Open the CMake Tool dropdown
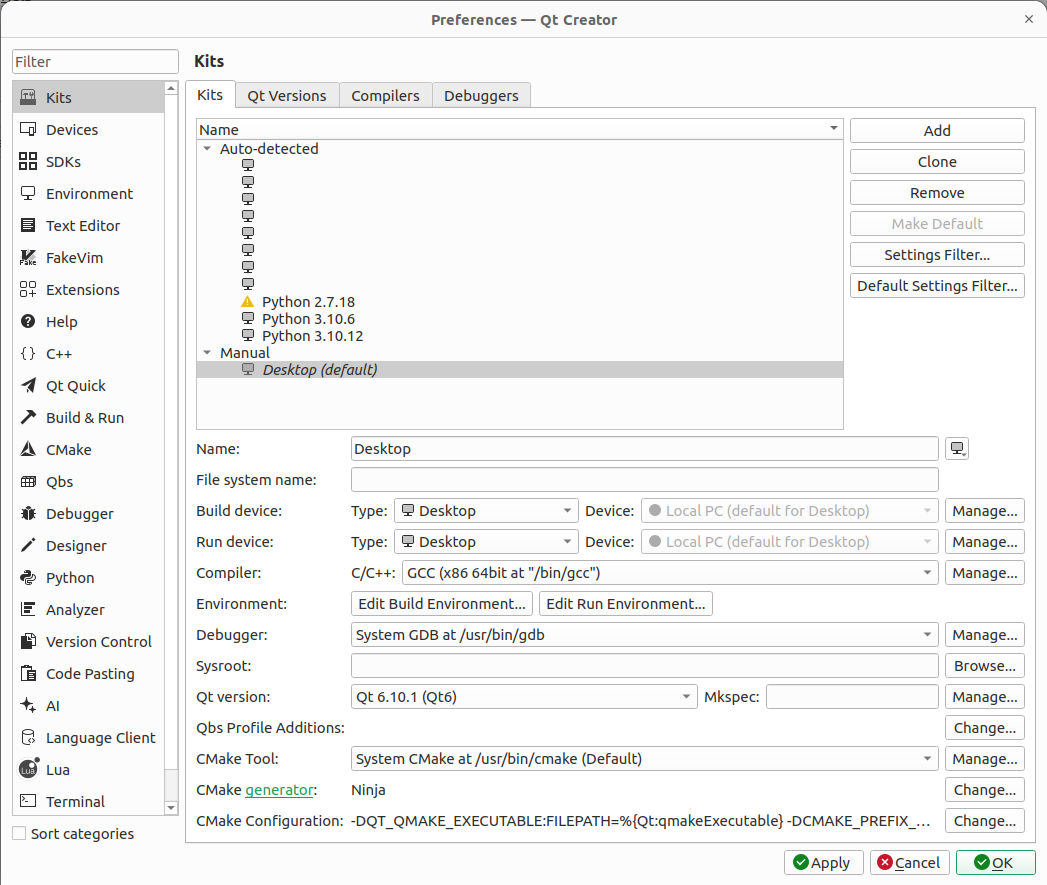Viewport: 1047px width, 885px height. tap(644, 759)
